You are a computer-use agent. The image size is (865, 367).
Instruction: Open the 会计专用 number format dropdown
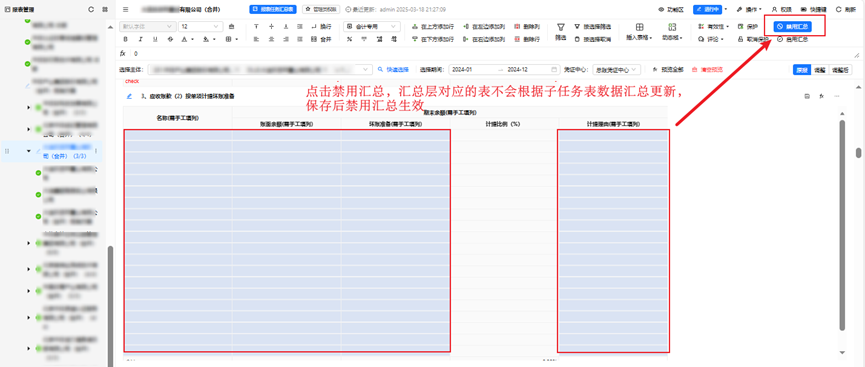[x=372, y=26]
